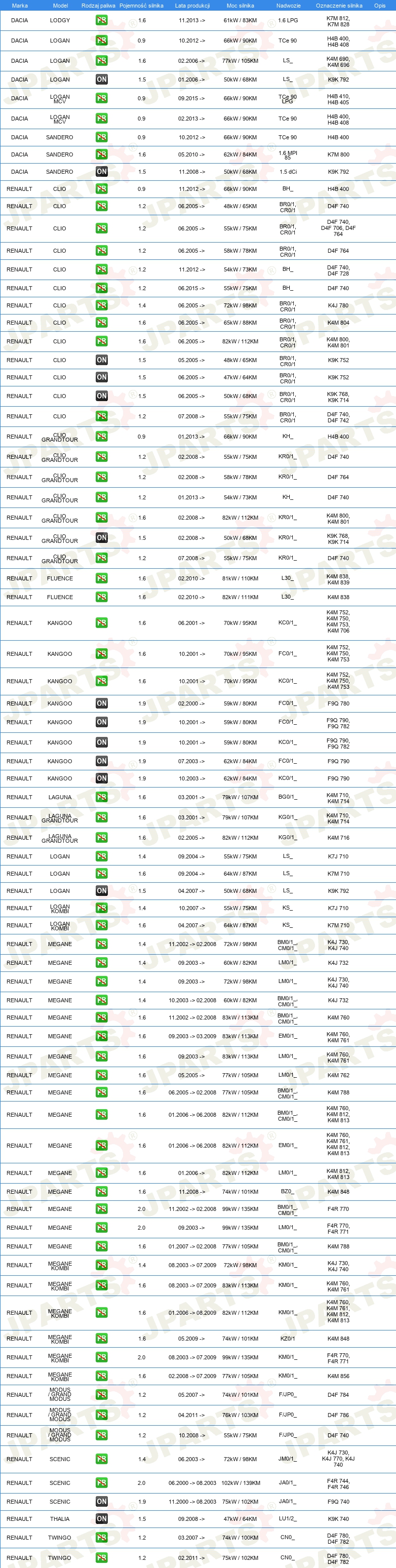Click petrol icon in Megane BZ0_ row
This screenshot has height=1568, width=396.
(x=102, y=1191)
